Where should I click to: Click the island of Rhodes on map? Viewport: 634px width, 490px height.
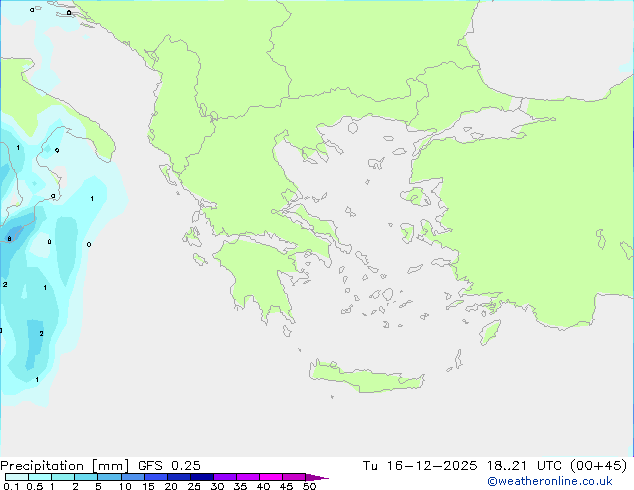tap(490, 332)
